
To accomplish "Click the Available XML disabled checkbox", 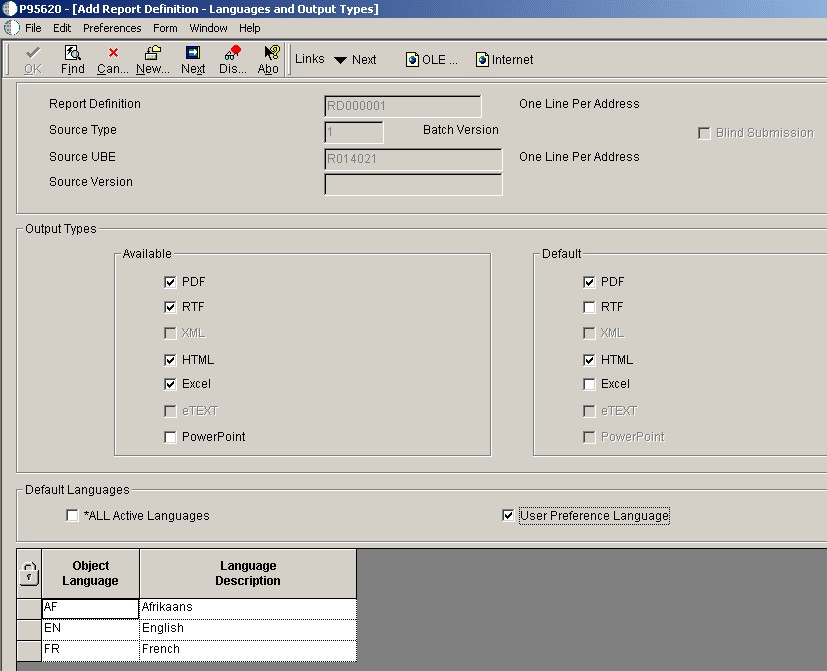I will pyautogui.click(x=170, y=333).
